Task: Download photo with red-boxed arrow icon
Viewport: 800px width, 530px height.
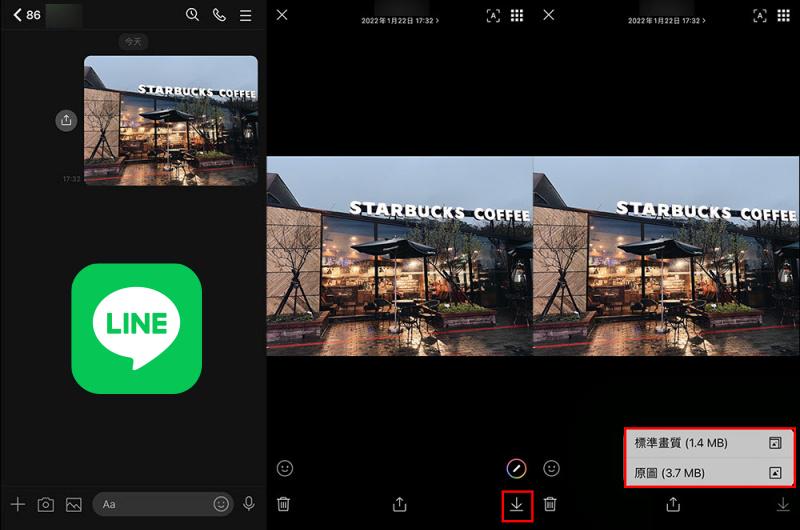Action: [517, 505]
